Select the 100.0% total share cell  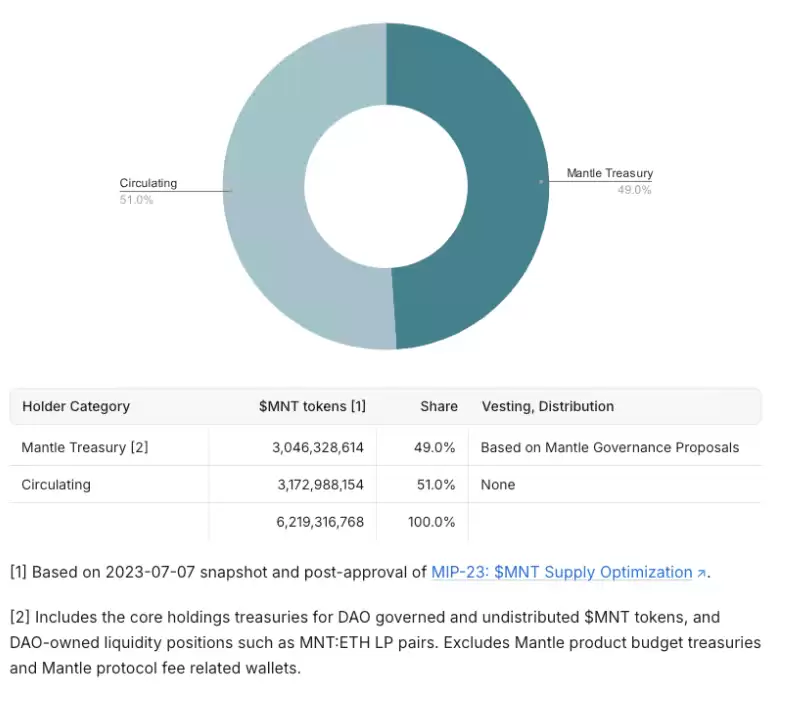pos(431,522)
